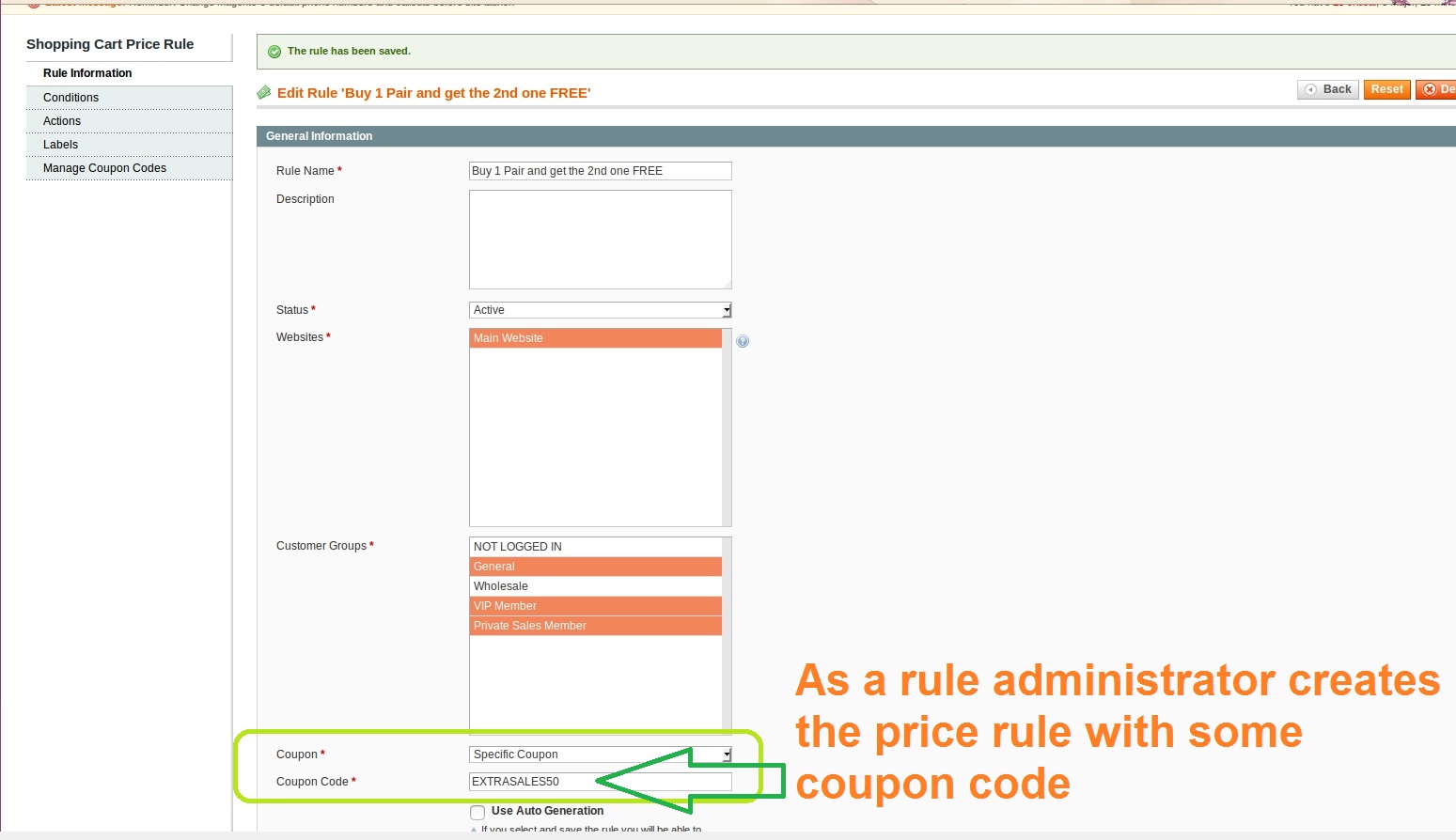Select the General customer group
This screenshot has width=1456, height=840.
pyautogui.click(x=596, y=567)
